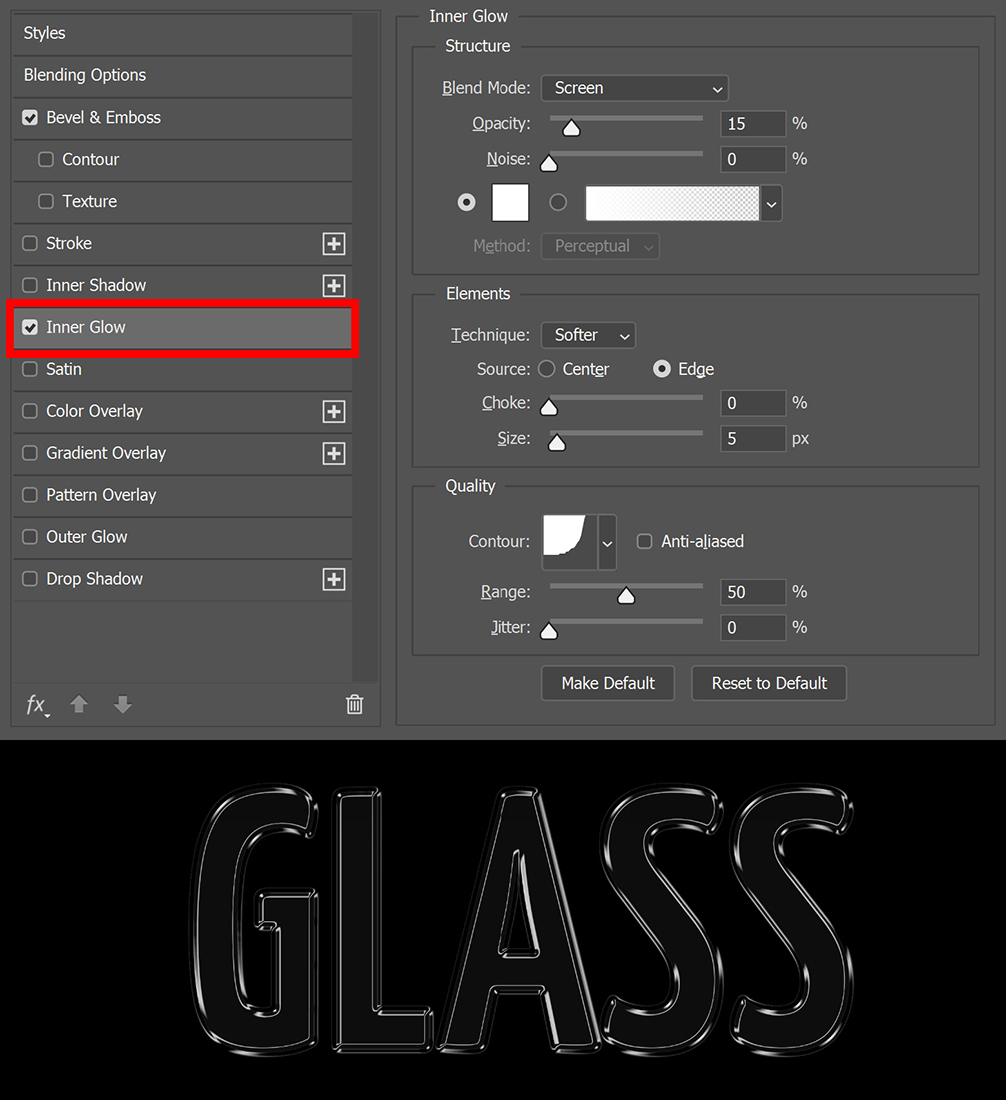Delete the effect with the trash icon
The height and width of the screenshot is (1100, 1006).
(354, 705)
